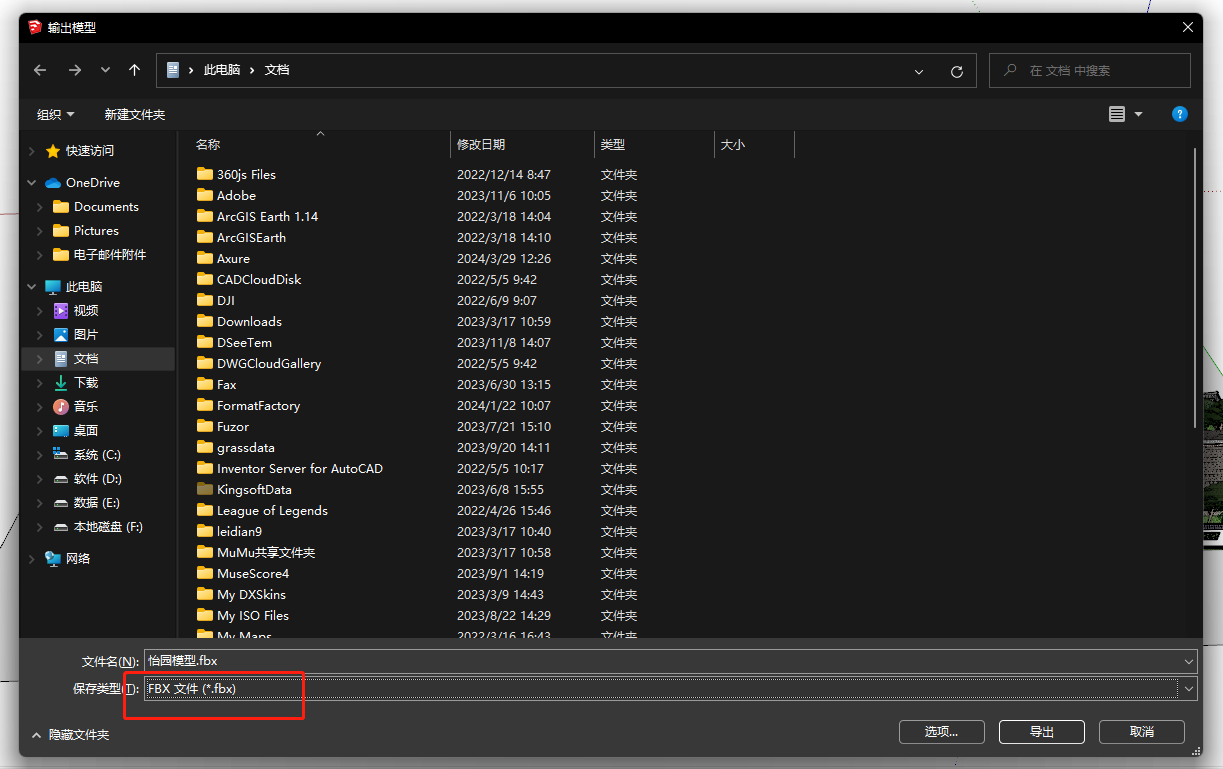Select the 视频 folder in sidebar
1223x769 pixels.
pos(85,310)
